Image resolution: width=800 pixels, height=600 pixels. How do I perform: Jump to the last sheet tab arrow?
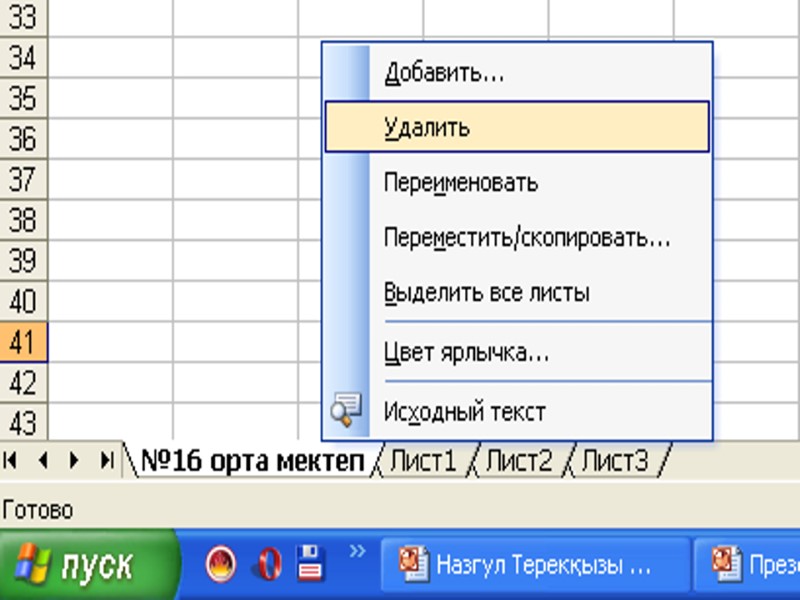point(107,460)
